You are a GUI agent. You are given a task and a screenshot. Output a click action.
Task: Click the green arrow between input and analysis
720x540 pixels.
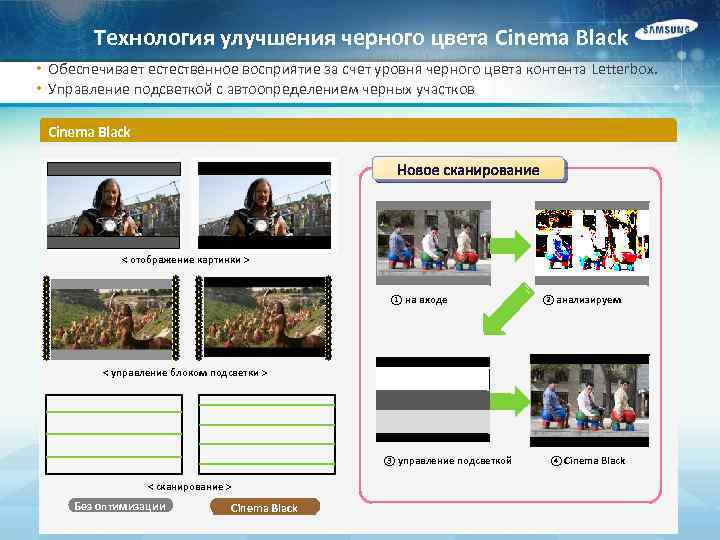pos(511,246)
